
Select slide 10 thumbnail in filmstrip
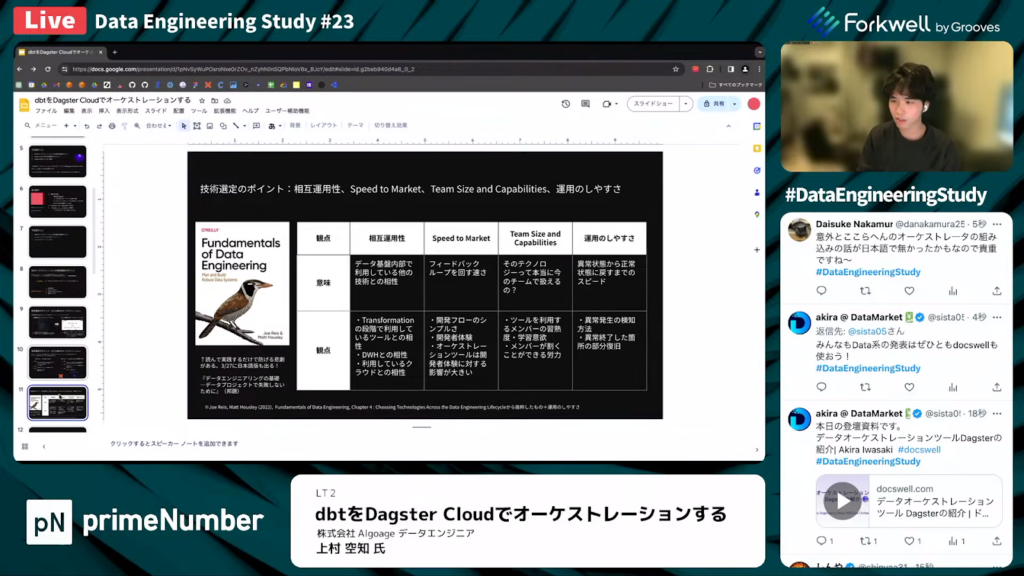tap(57, 362)
